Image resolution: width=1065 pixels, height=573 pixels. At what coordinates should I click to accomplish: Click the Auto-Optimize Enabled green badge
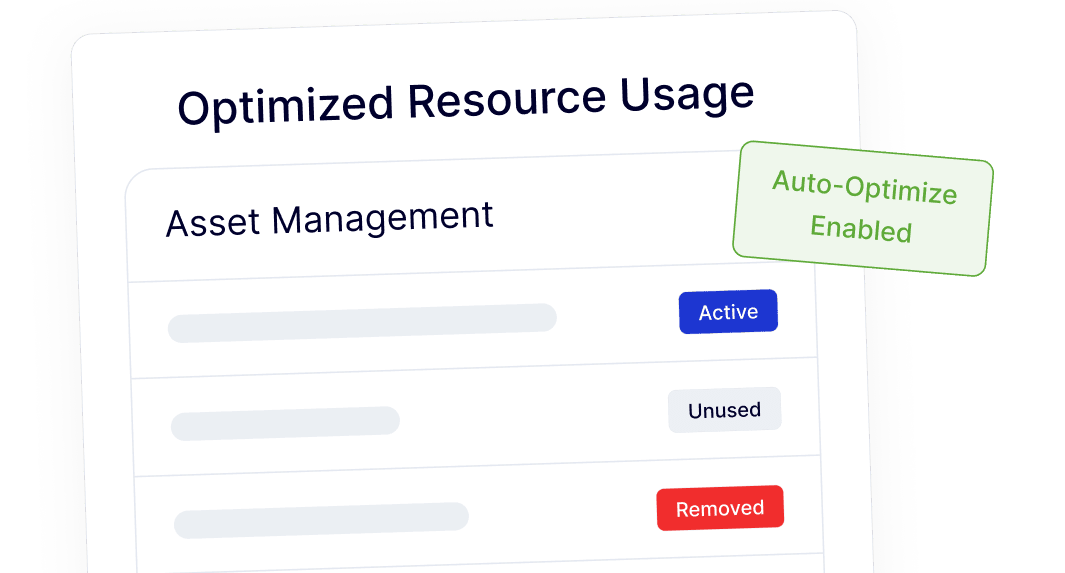[863, 208]
